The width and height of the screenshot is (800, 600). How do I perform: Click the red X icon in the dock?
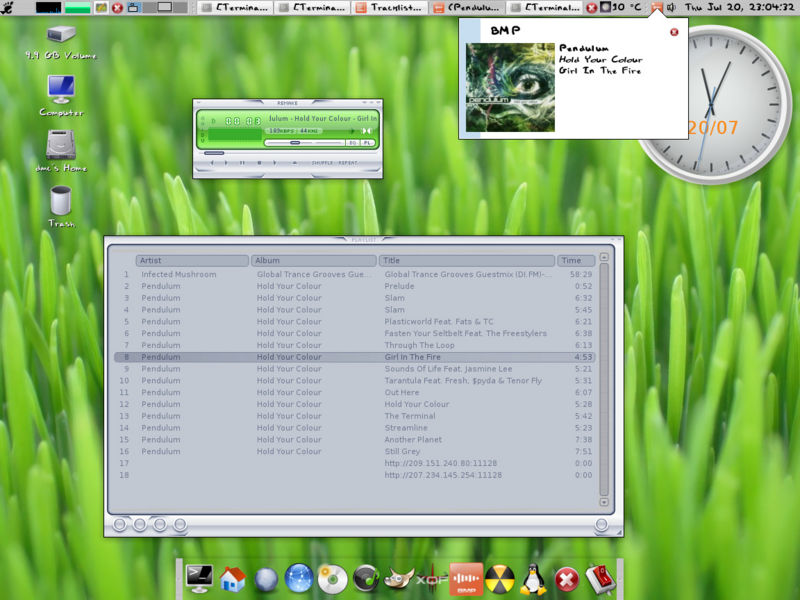[x=567, y=580]
